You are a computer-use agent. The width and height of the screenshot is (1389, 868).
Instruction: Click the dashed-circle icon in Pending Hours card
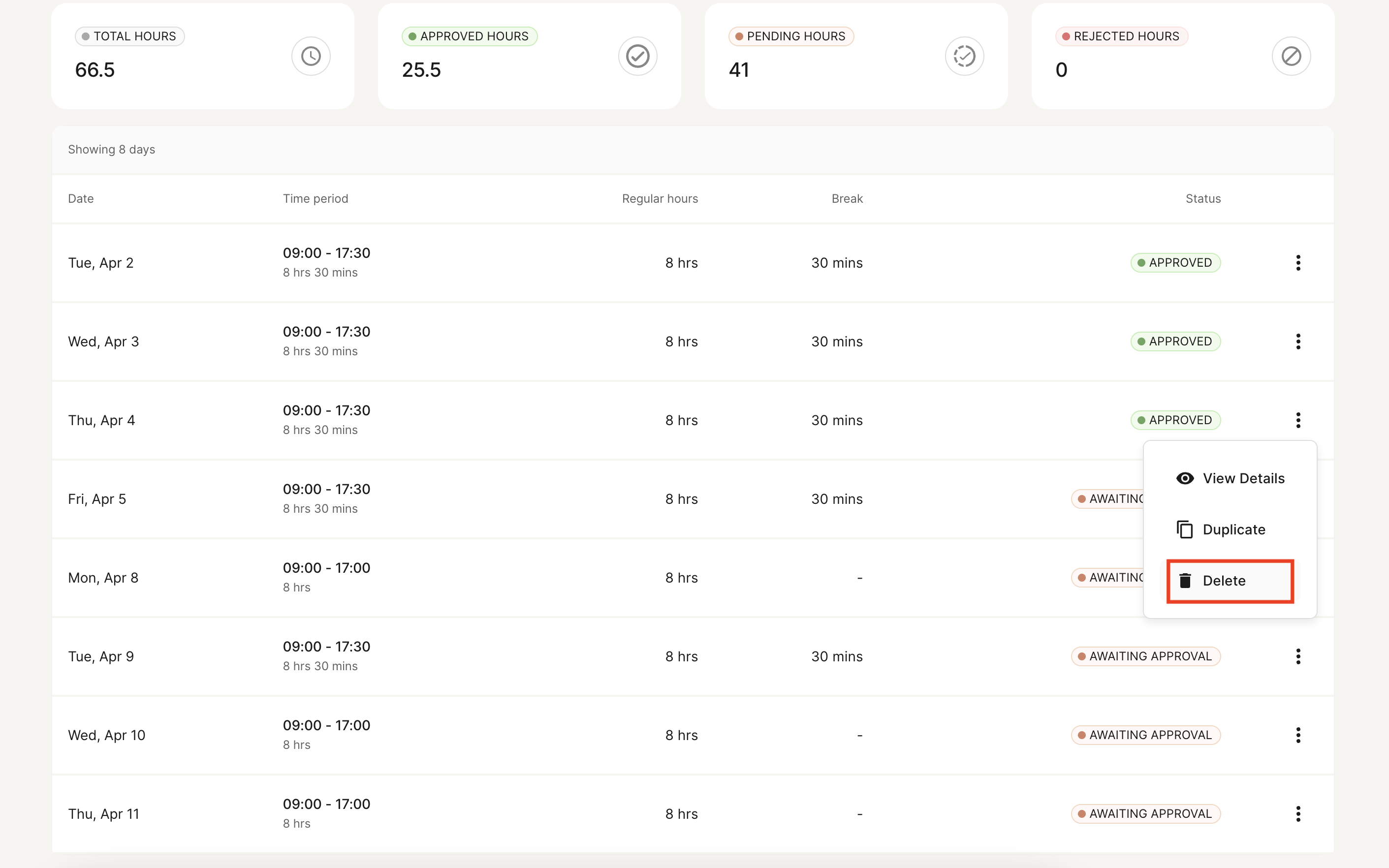964,56
